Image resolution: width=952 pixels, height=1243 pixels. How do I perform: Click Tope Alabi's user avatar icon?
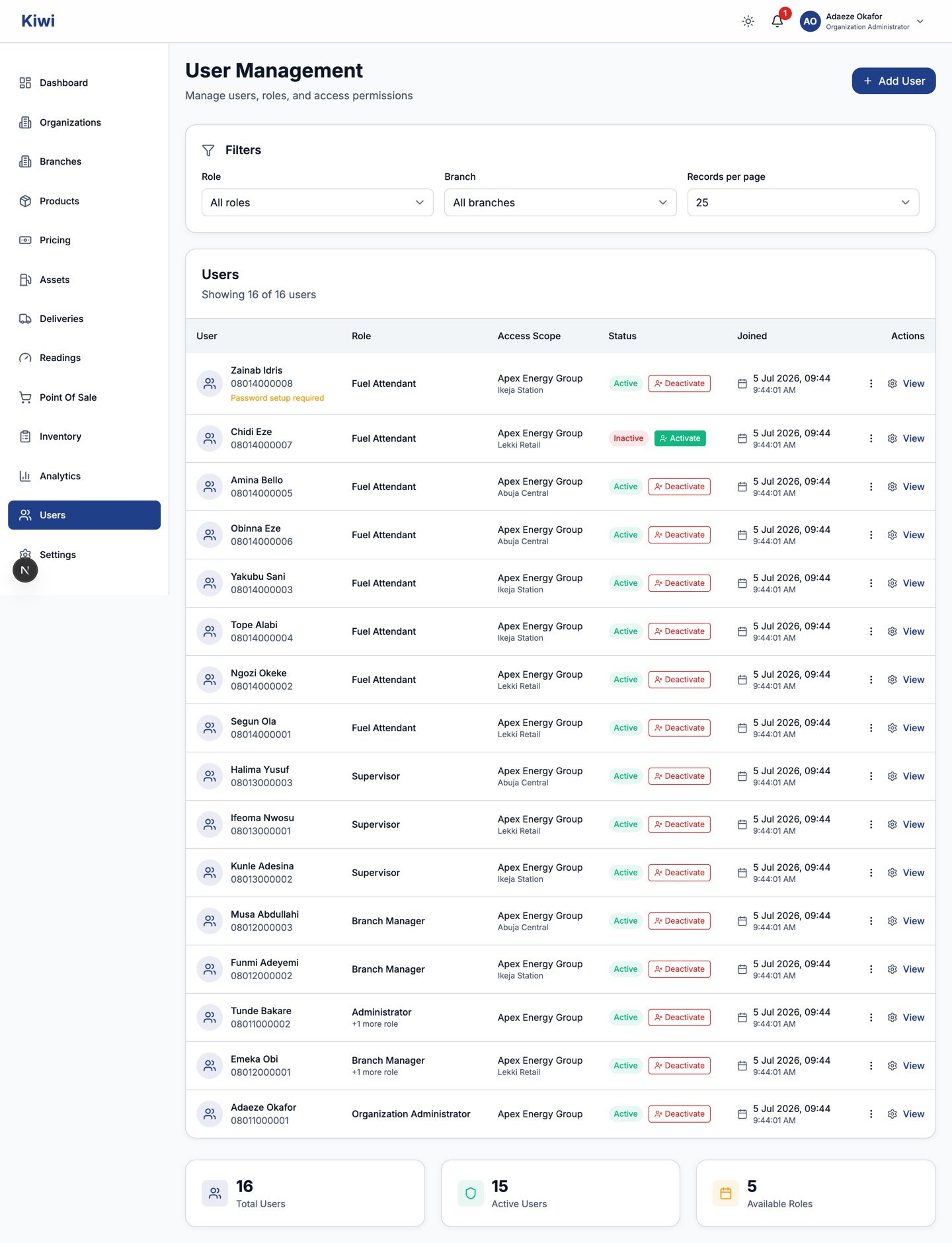point(210,631)
